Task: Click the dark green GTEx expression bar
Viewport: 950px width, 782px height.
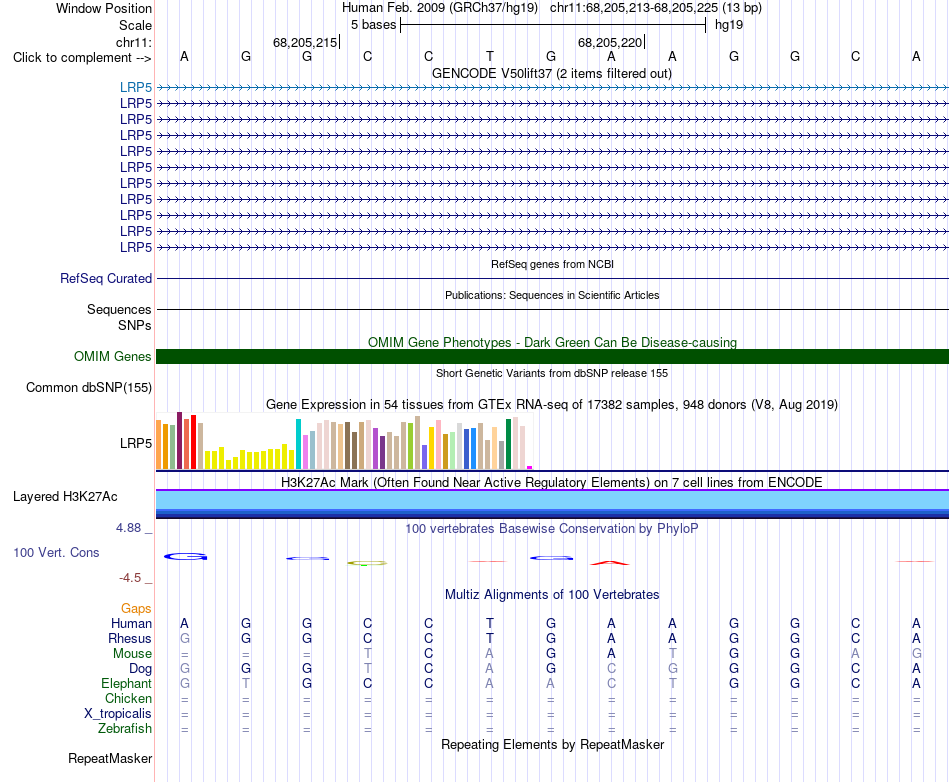Action: pos(508,444)
